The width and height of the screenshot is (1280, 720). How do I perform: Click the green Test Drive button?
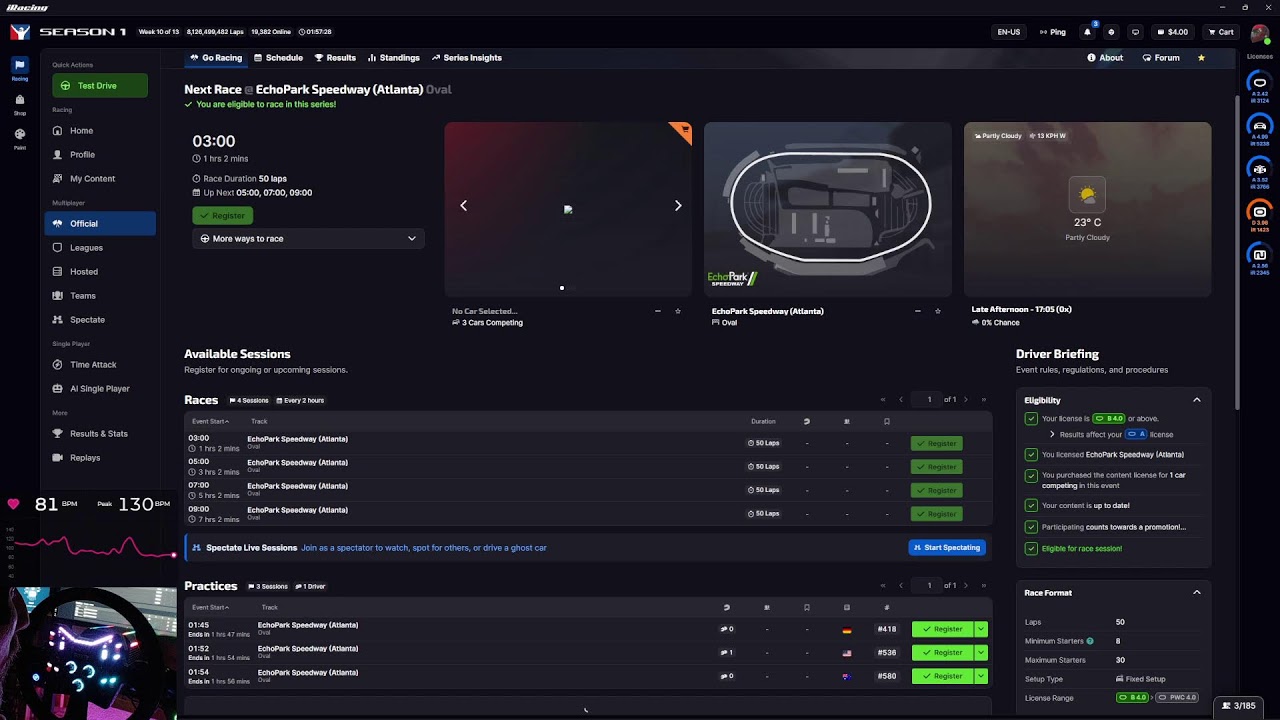click(x=100, y=86)
